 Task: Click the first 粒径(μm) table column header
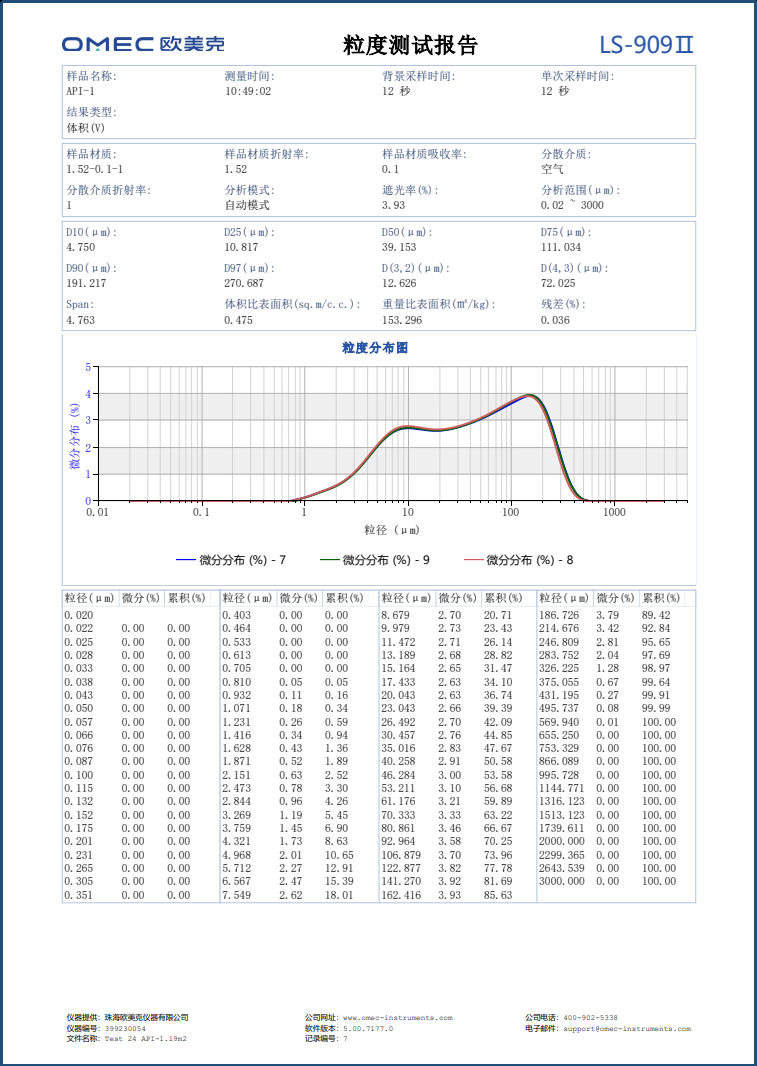click(x=90, y=598)
